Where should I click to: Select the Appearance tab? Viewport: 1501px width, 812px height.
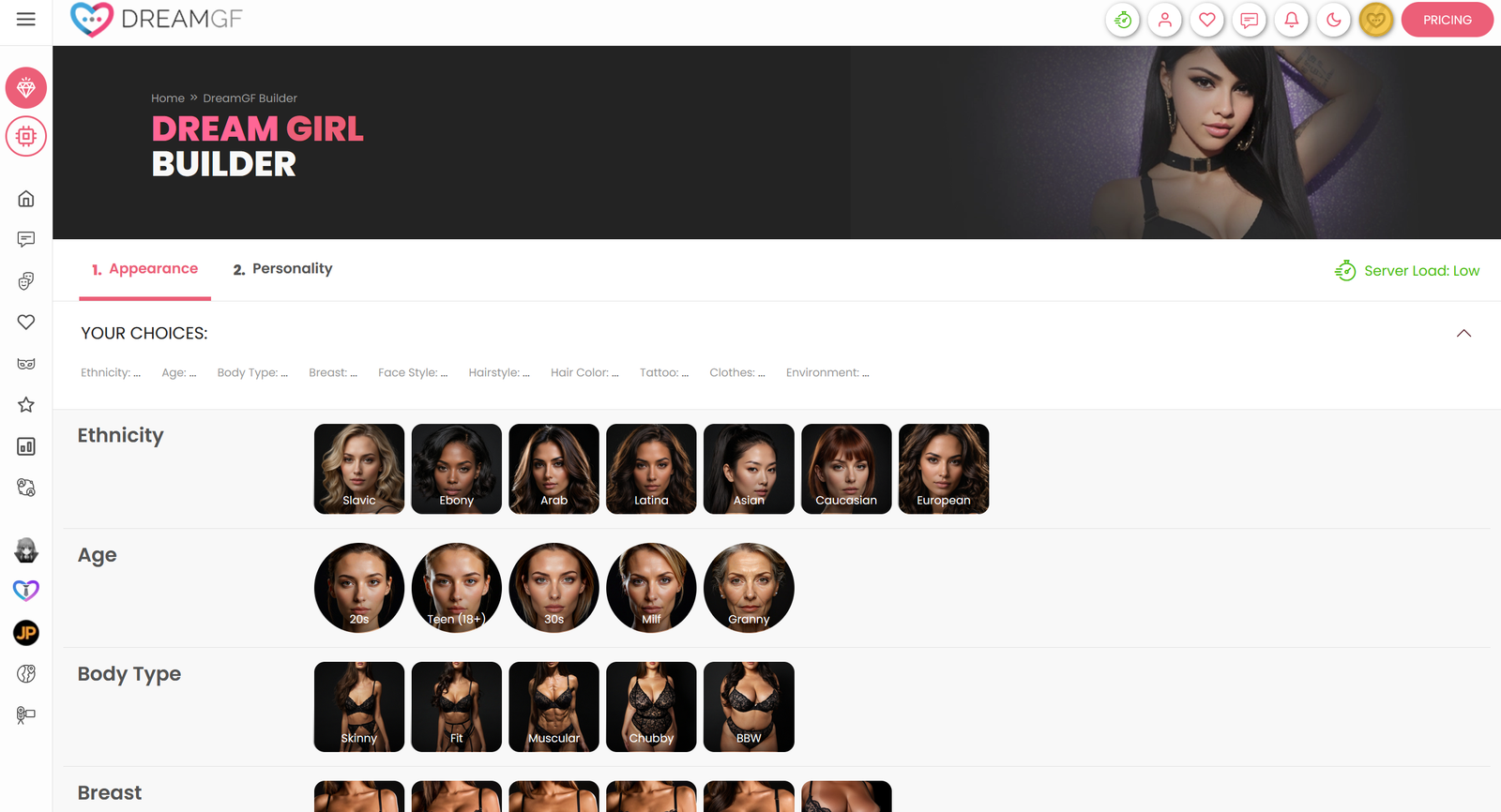pyautogui.click(x=145, y=269)
